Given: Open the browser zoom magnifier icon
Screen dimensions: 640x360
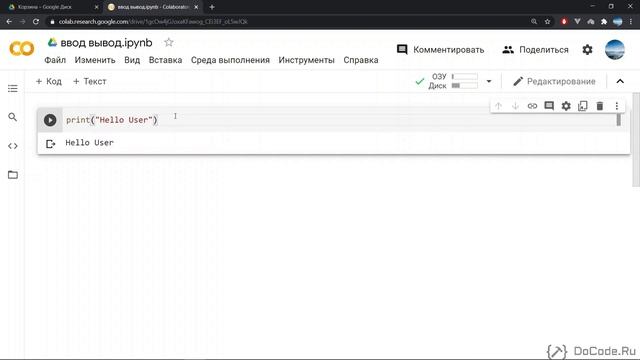Looking at the screenshot, I should 534,22.
